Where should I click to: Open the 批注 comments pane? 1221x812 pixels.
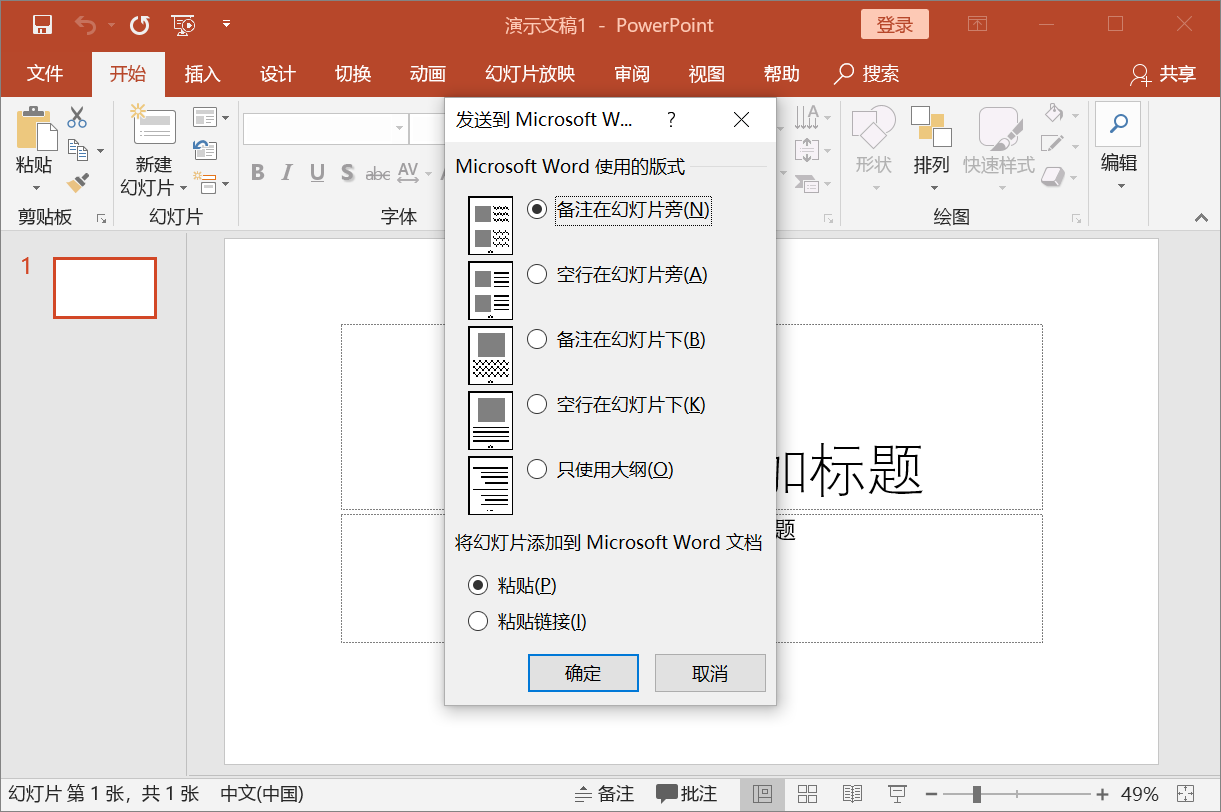[x=687, y=794]
